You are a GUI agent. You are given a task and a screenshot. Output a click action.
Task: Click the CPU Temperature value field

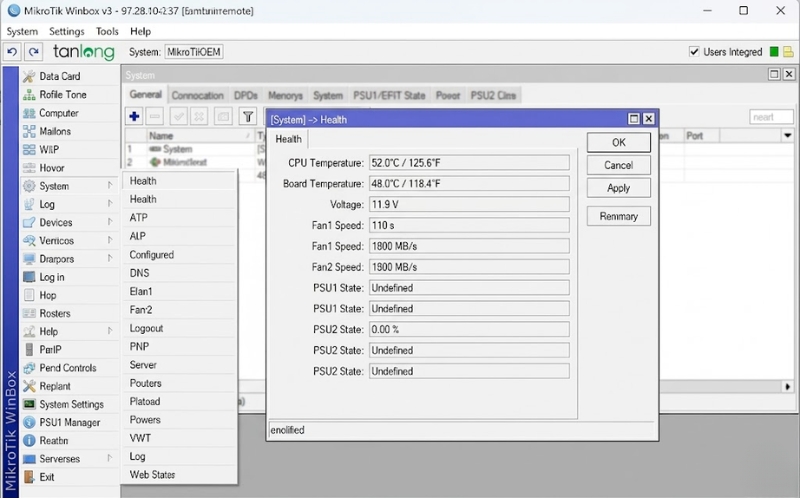coord(468,162)
